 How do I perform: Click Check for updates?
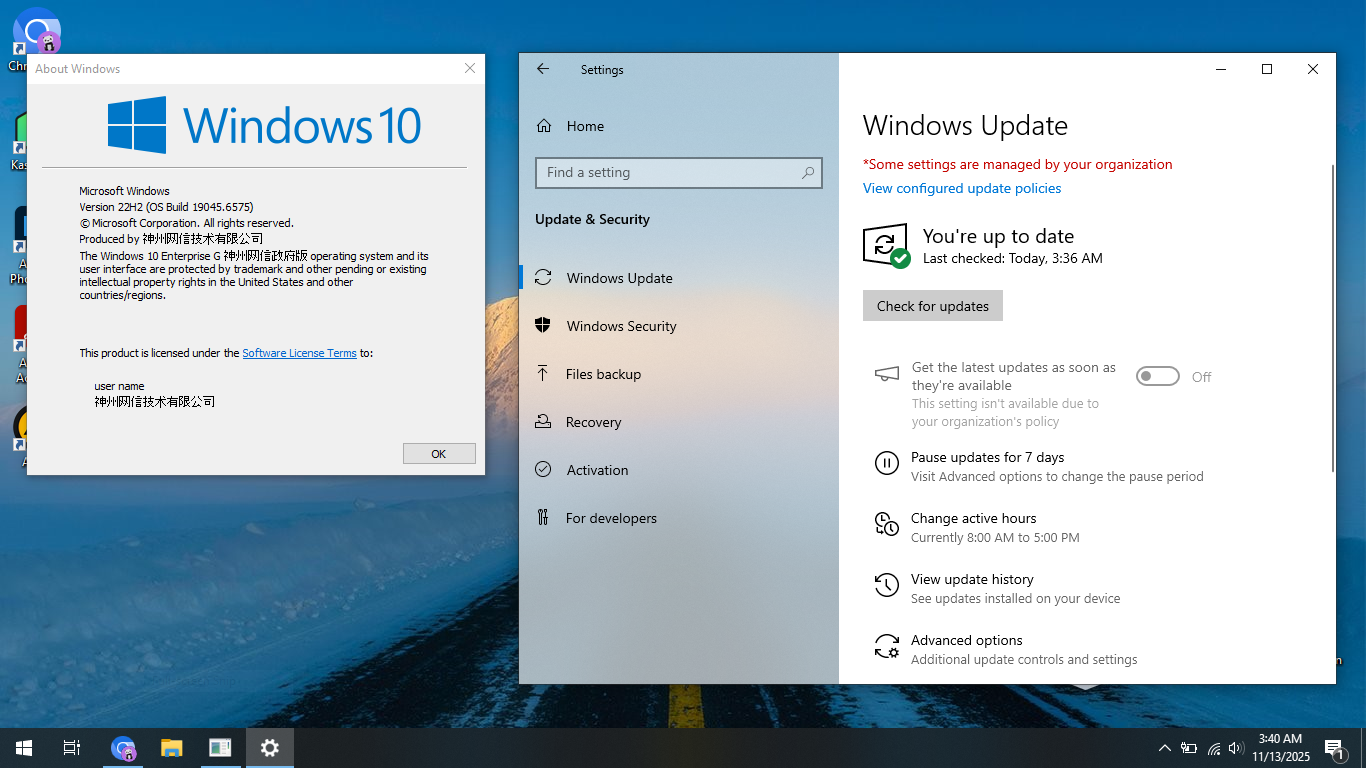tap(933, 306)
